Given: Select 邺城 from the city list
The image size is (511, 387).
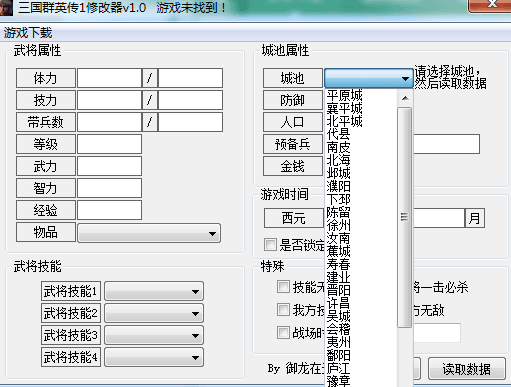Looking at the screenshot, I should click(x=361, y=173).
